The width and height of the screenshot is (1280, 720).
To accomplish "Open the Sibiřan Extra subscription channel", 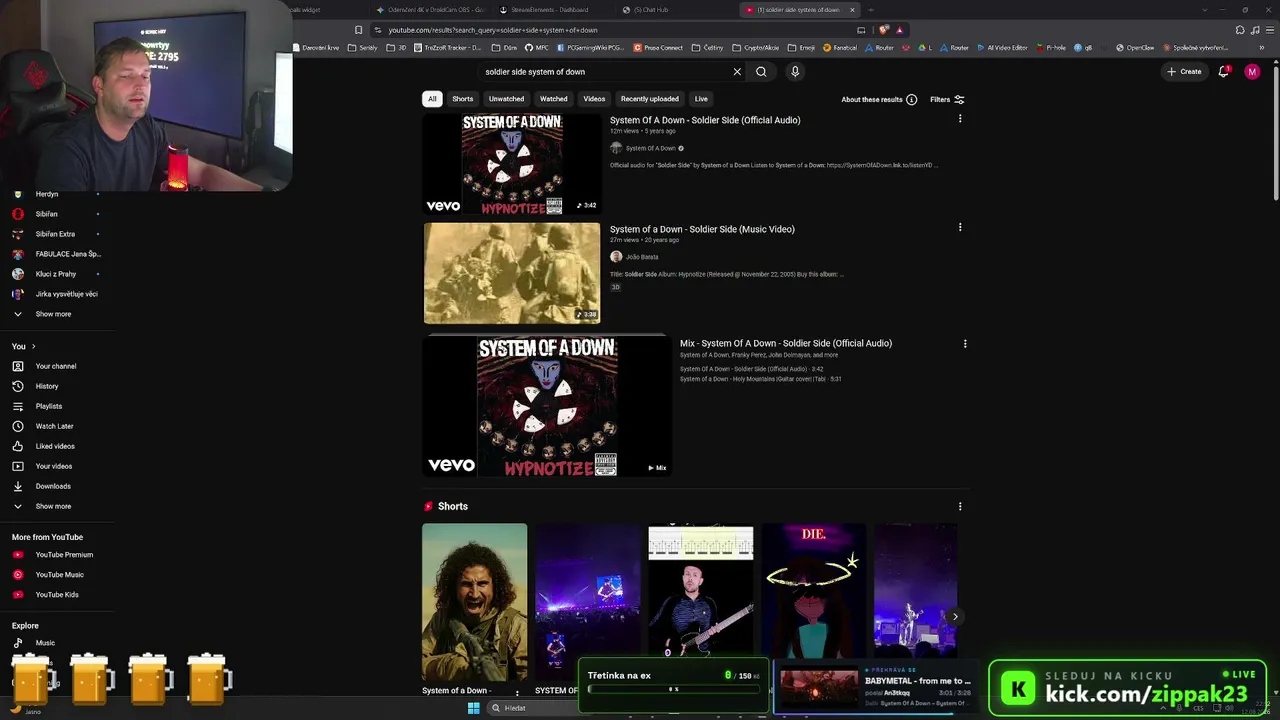I will [55, 234].
